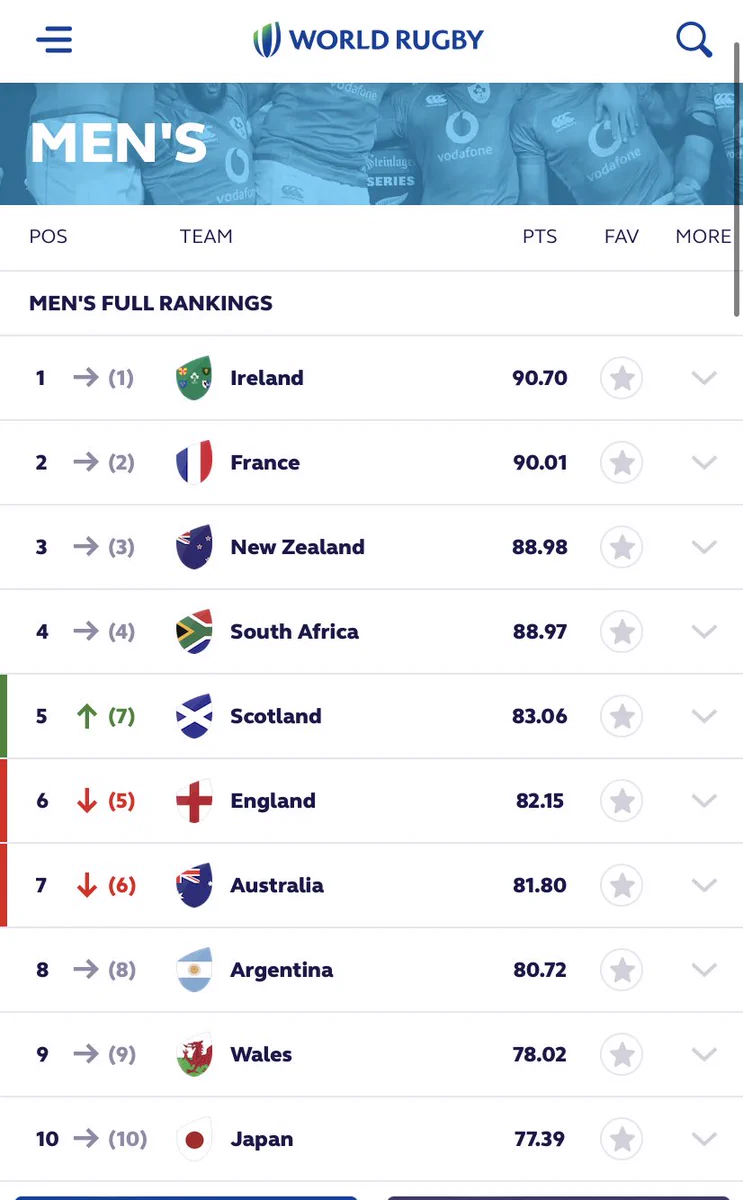
Task: Click the MEN'S banner image
Action: [x=371, y=144]
